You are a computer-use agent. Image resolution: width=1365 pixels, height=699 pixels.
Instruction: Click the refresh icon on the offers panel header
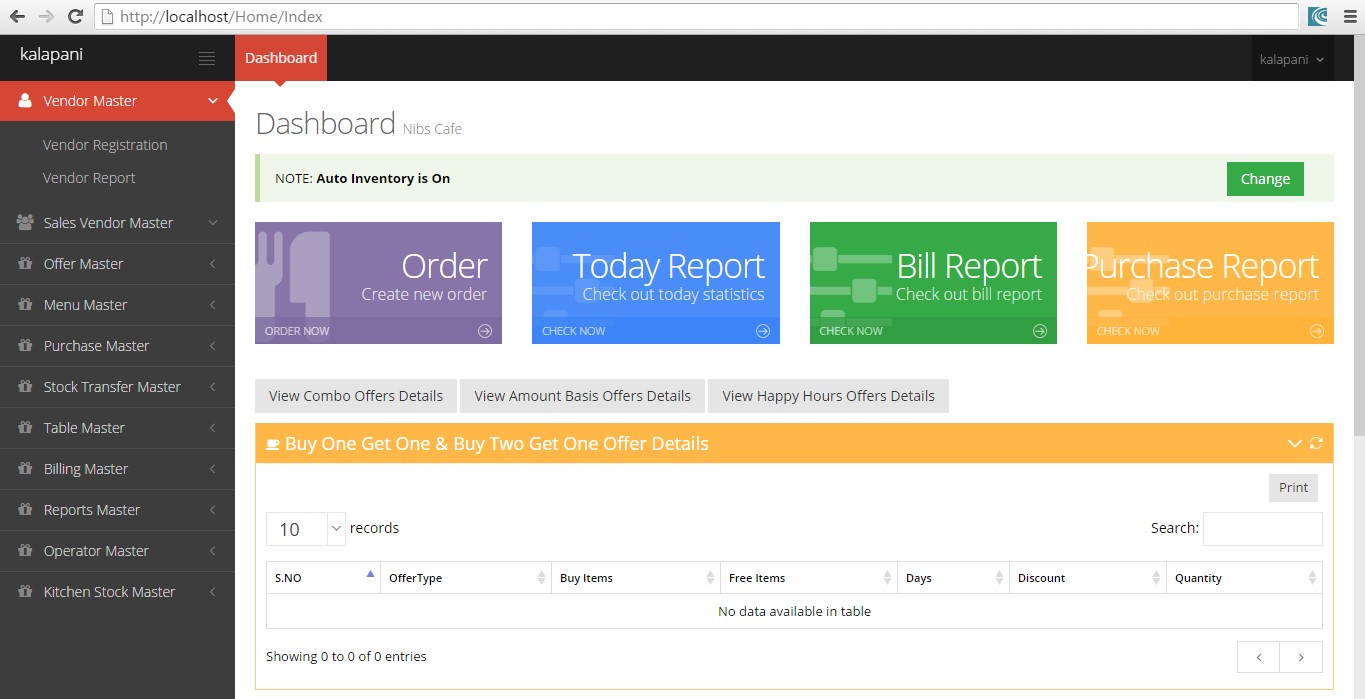1317,443
